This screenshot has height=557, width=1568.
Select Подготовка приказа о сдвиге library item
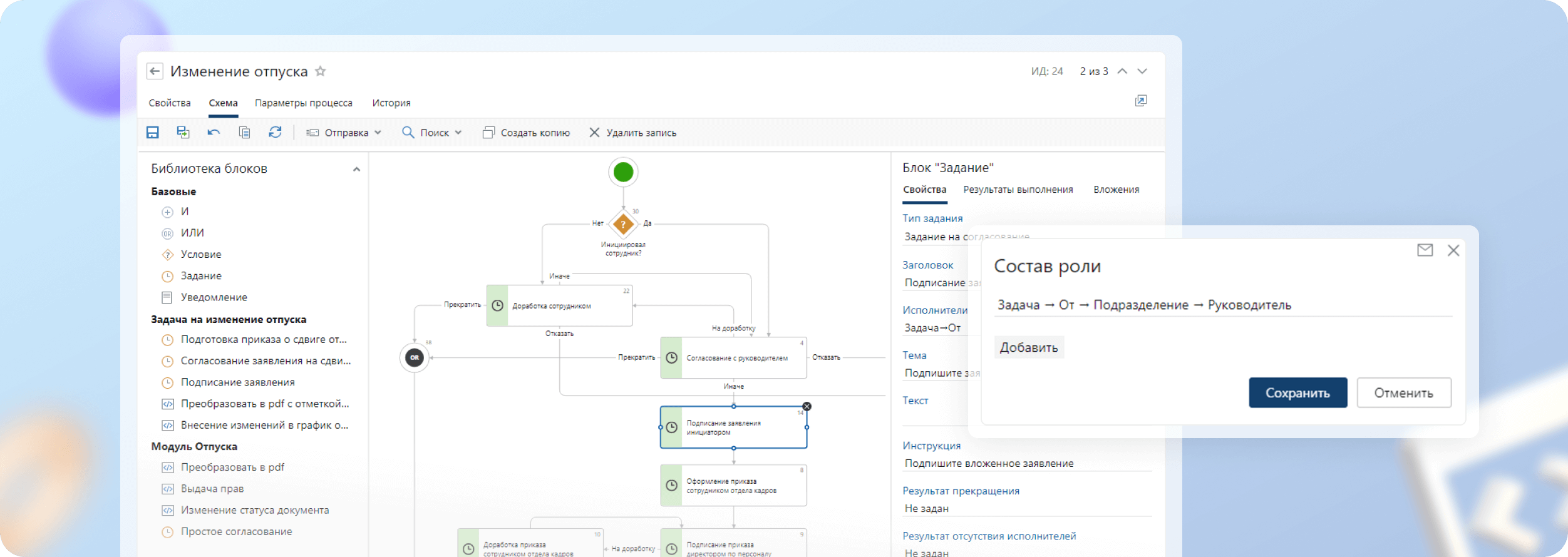(x=254, y=339)
